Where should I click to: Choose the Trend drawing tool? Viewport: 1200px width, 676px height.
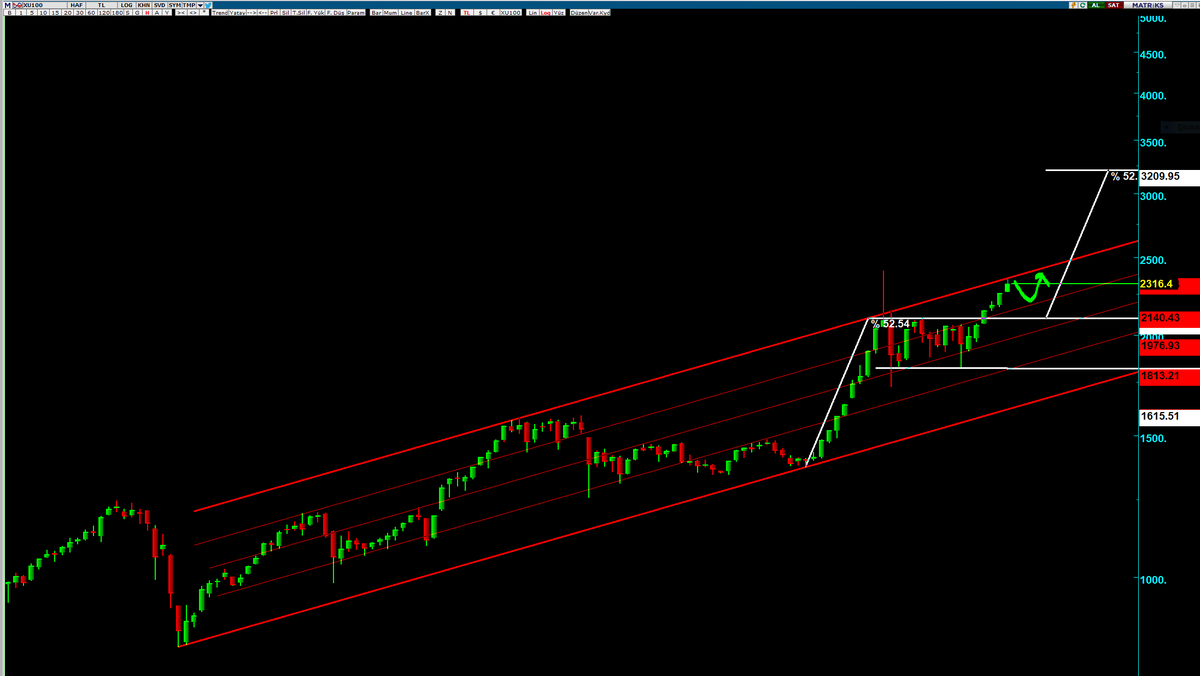[219, 12]
